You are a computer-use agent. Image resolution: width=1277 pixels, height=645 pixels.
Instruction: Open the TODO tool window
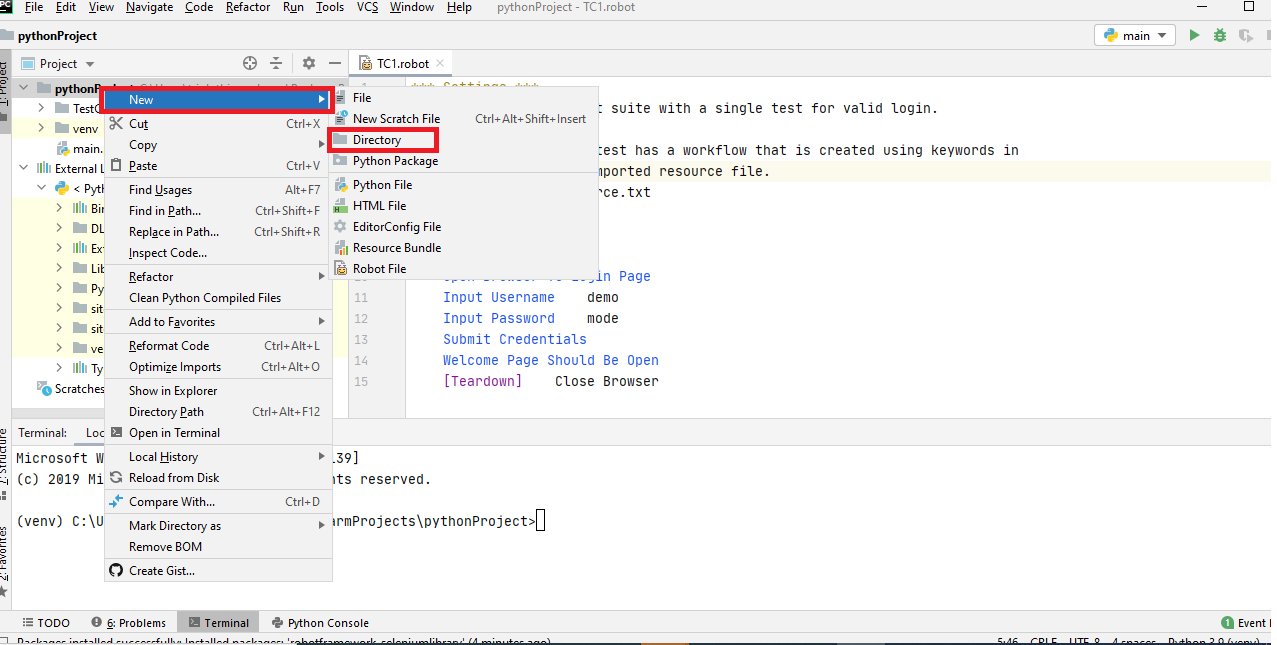tap(46, 623)
